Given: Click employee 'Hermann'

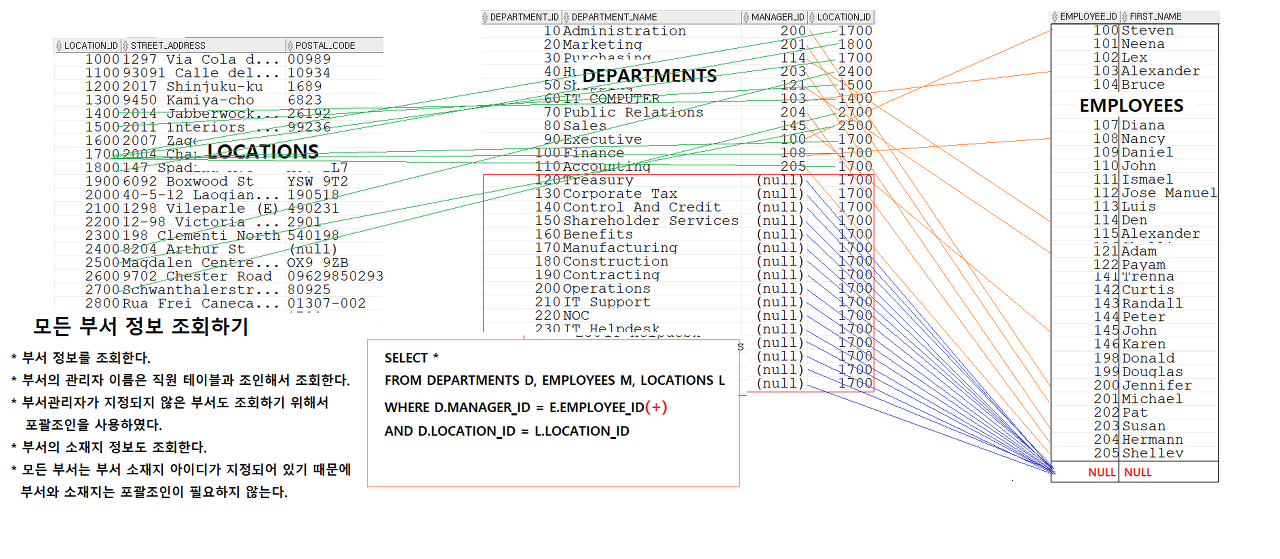Looking at the screenshot, I should click(x=1152, y=440).
